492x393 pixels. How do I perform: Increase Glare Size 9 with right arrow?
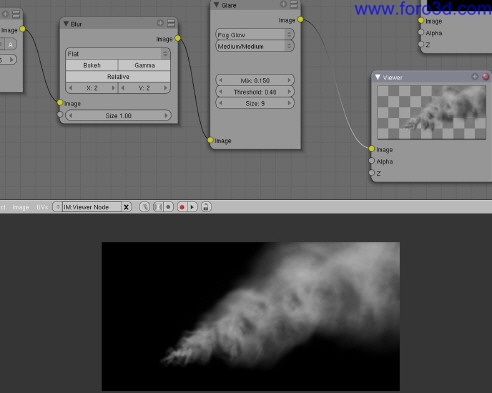coord(289,103)
